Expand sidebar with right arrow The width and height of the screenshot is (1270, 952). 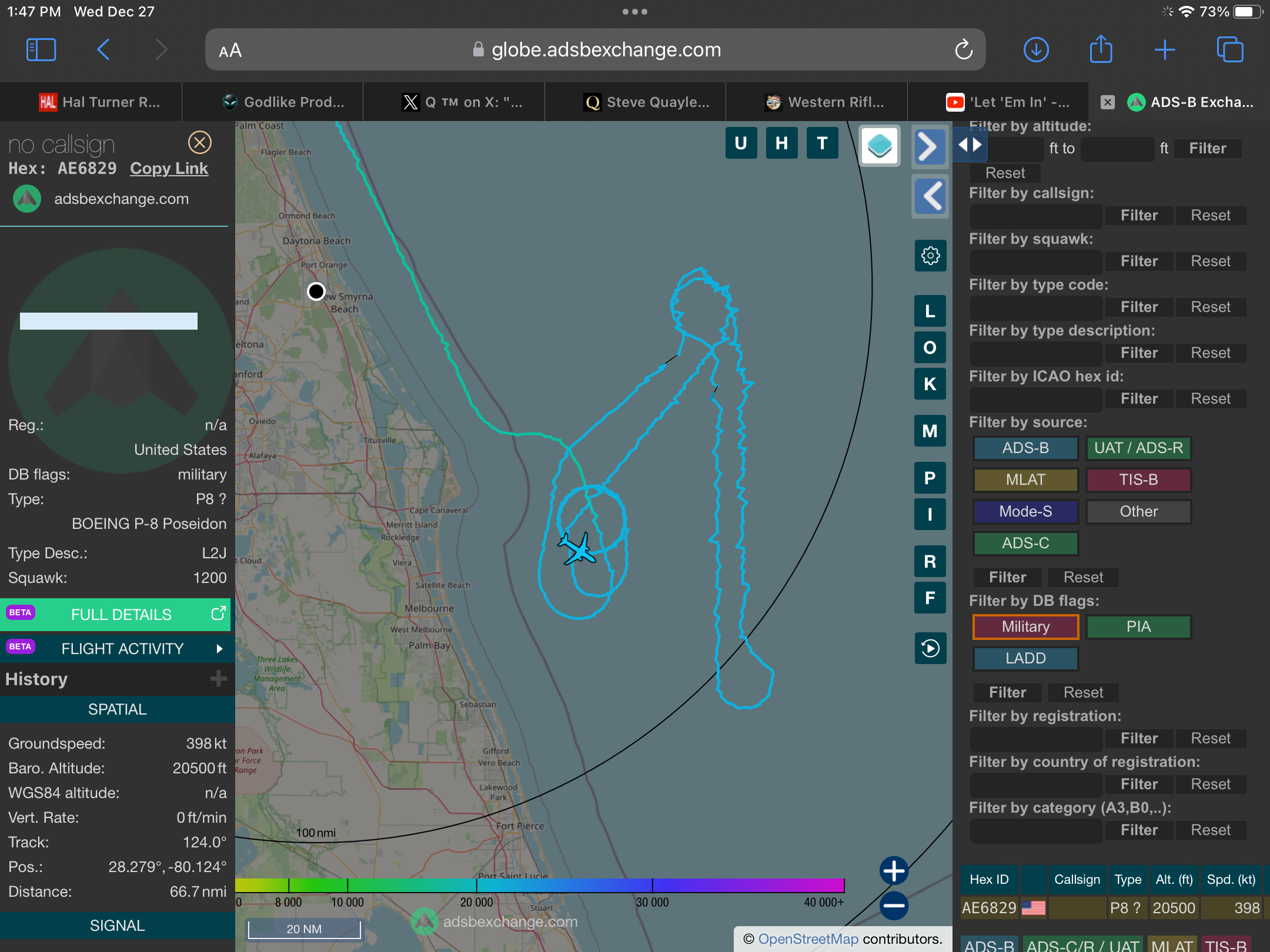tap(929, 146)
